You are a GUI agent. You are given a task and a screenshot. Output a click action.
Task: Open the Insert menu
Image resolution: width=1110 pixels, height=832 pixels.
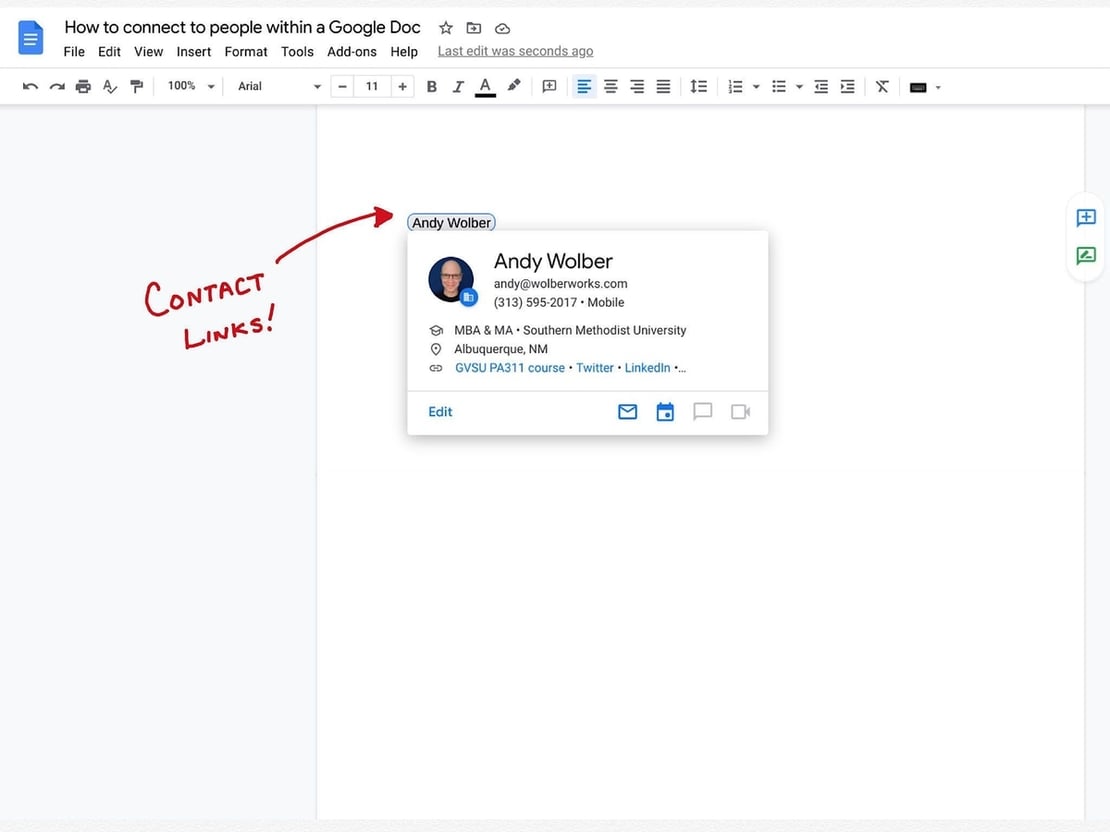pyautogui.click(x=193, y=51)
